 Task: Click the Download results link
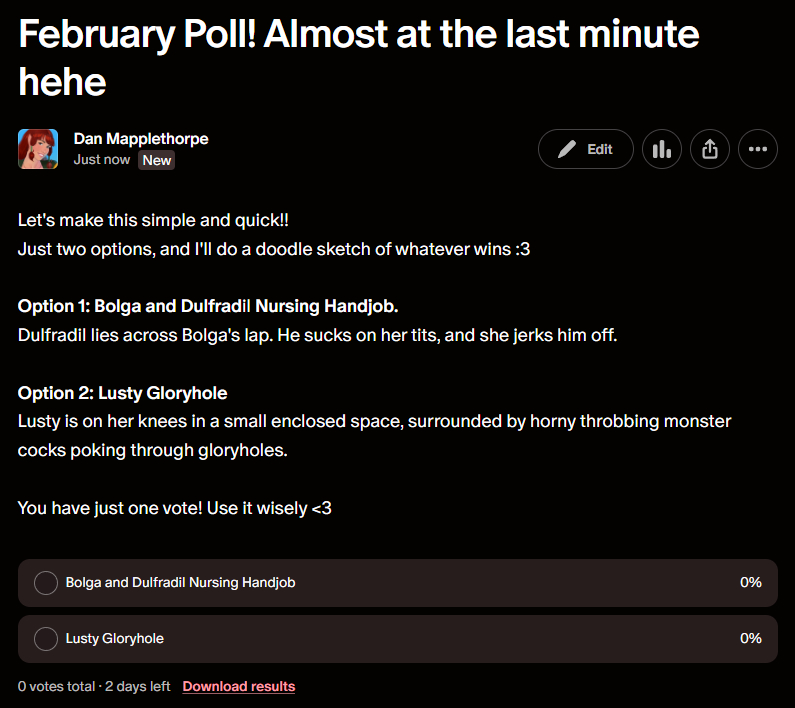(x=239, y=686)
